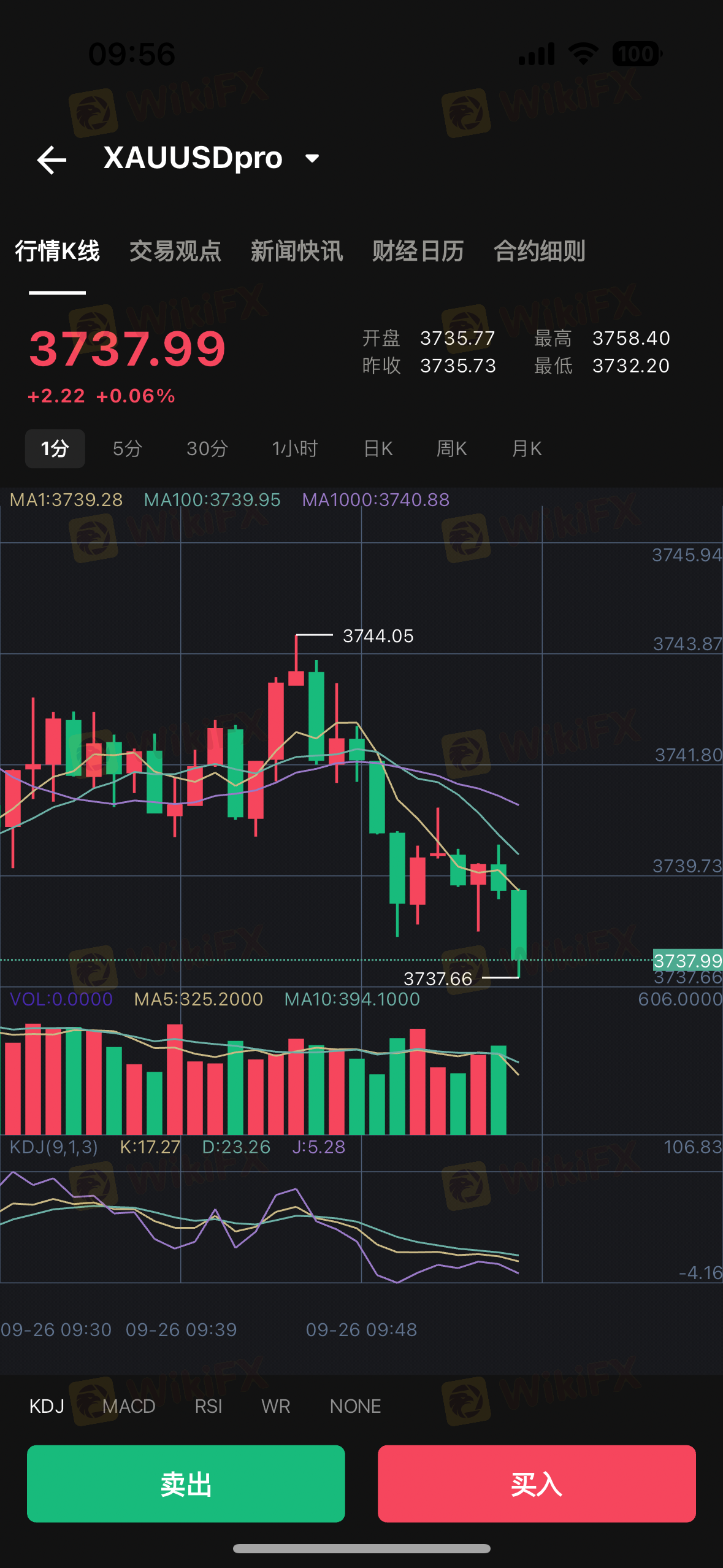Show the 周K weekly chart
Image resolution: width=723 pixels, height=1568 pixels.
451,448
